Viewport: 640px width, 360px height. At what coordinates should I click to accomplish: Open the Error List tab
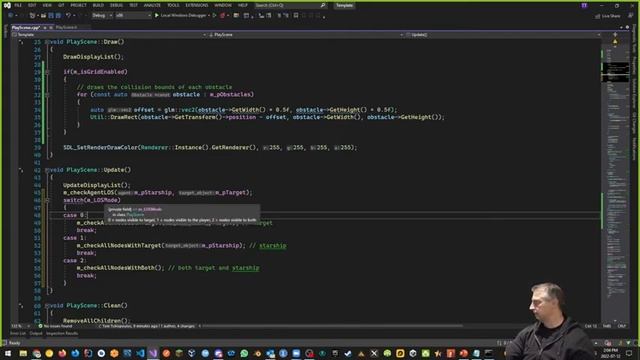(18, 333)
